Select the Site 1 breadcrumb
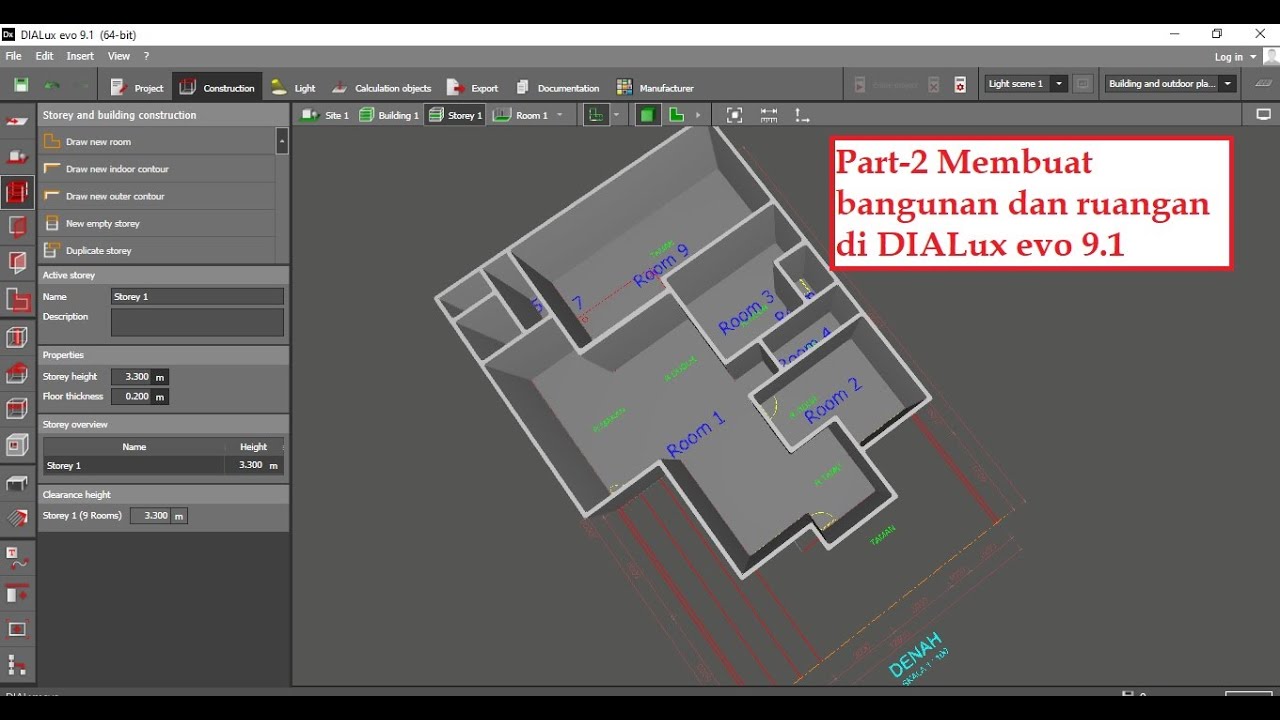Image resolution: width=1280 pixels, height=720 pixels. [326, 115]
